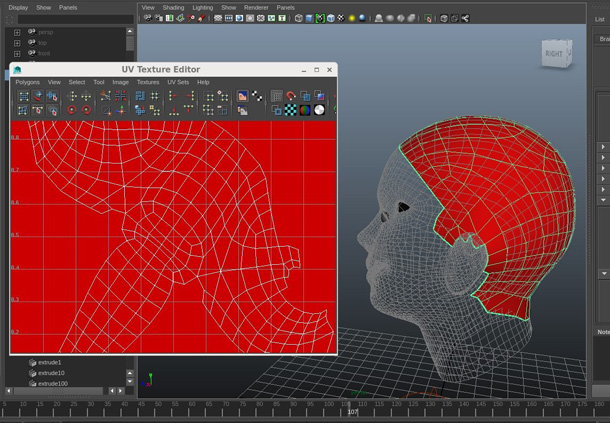The height and width of the screenshot is (423, 610).
Task: Select extrude10 in the outliner list
Action: pyautogui.click(x=51, y=373)
